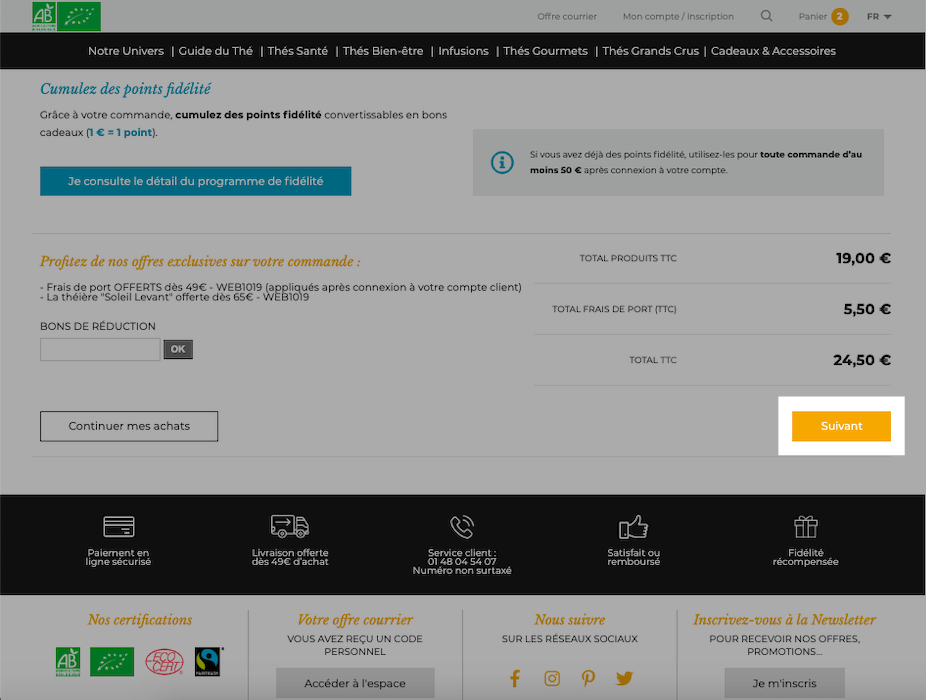
Task: Open Mon compte / Inscription link
Action: click(x=678, y=17)
